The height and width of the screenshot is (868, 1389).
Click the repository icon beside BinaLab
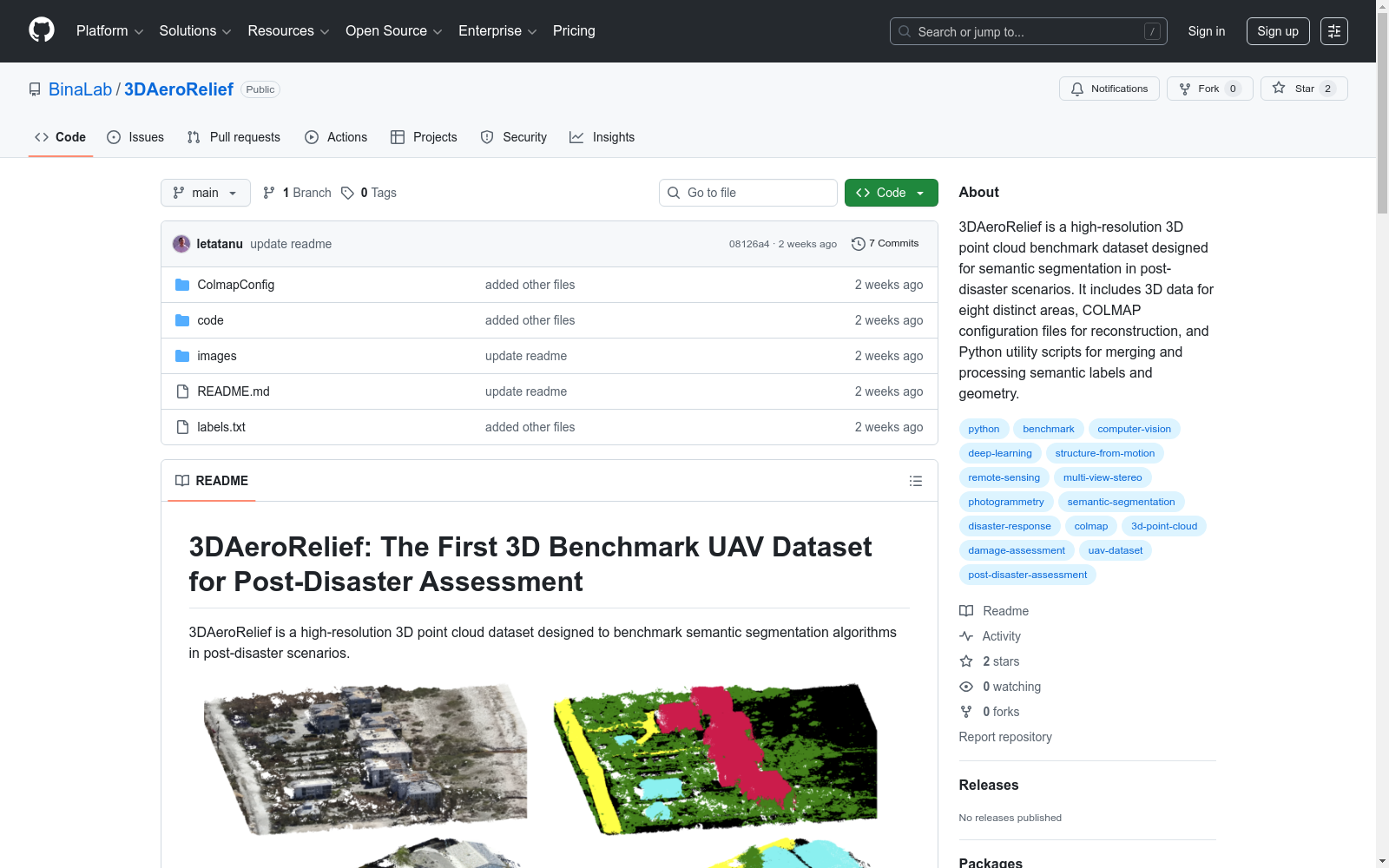(35, 89)
